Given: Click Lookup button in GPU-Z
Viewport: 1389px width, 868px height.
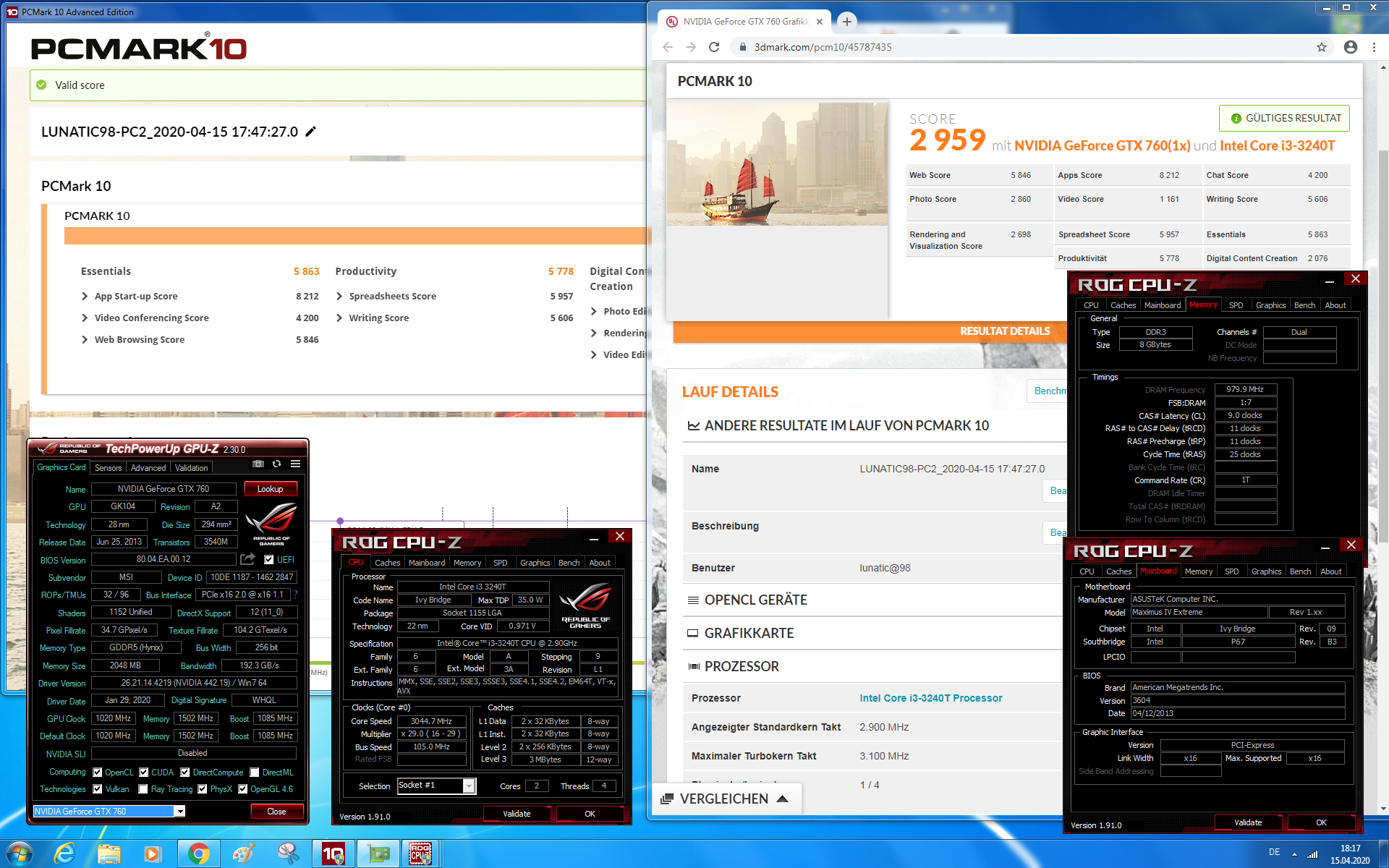Looking at the screenshot, I should (x=270, y=489).
